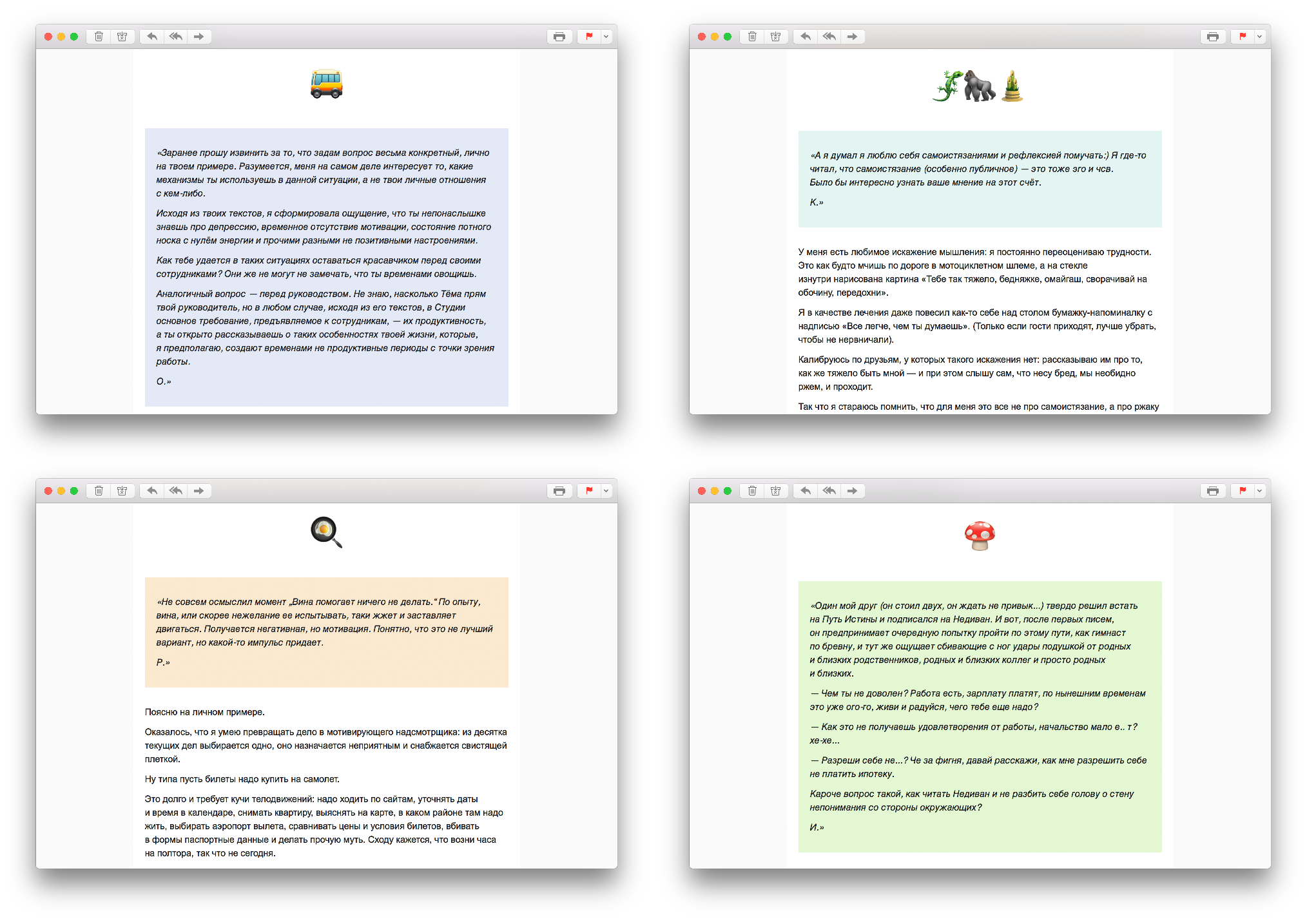
Task: Click paragraph starting «Аналогичный вопрос»
Action: point(325,328)
